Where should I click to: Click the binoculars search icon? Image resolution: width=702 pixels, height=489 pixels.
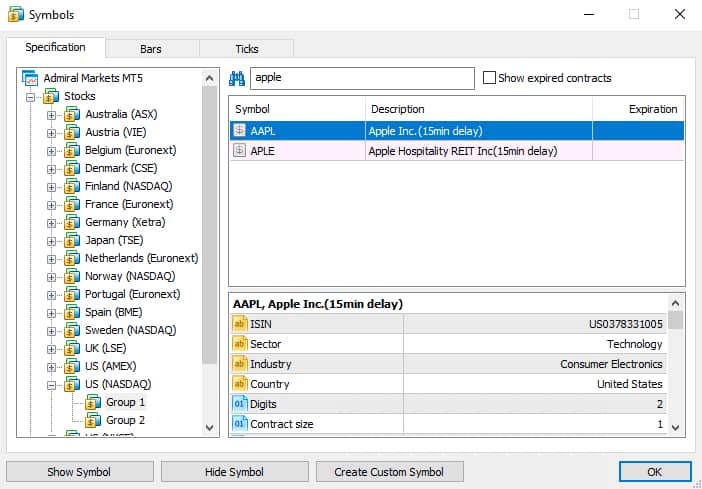pos(237,79)
